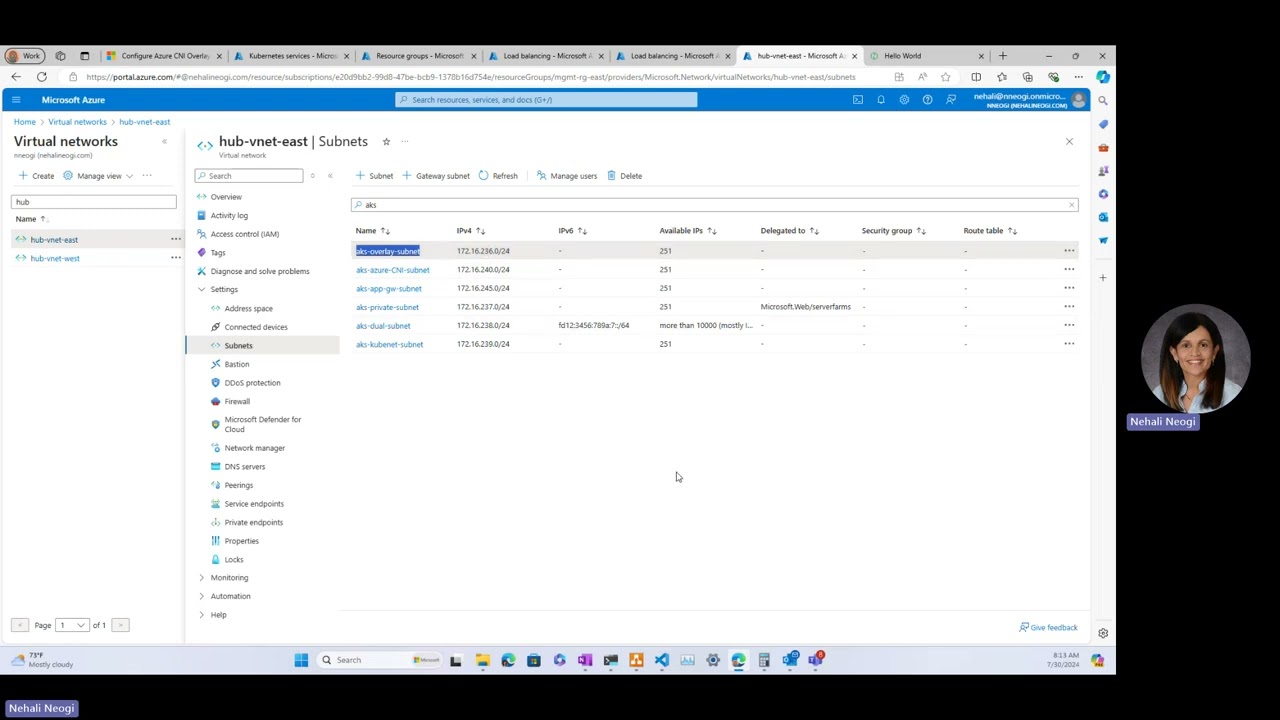Open Microsoft Teams from taskbar

point(816,660)
